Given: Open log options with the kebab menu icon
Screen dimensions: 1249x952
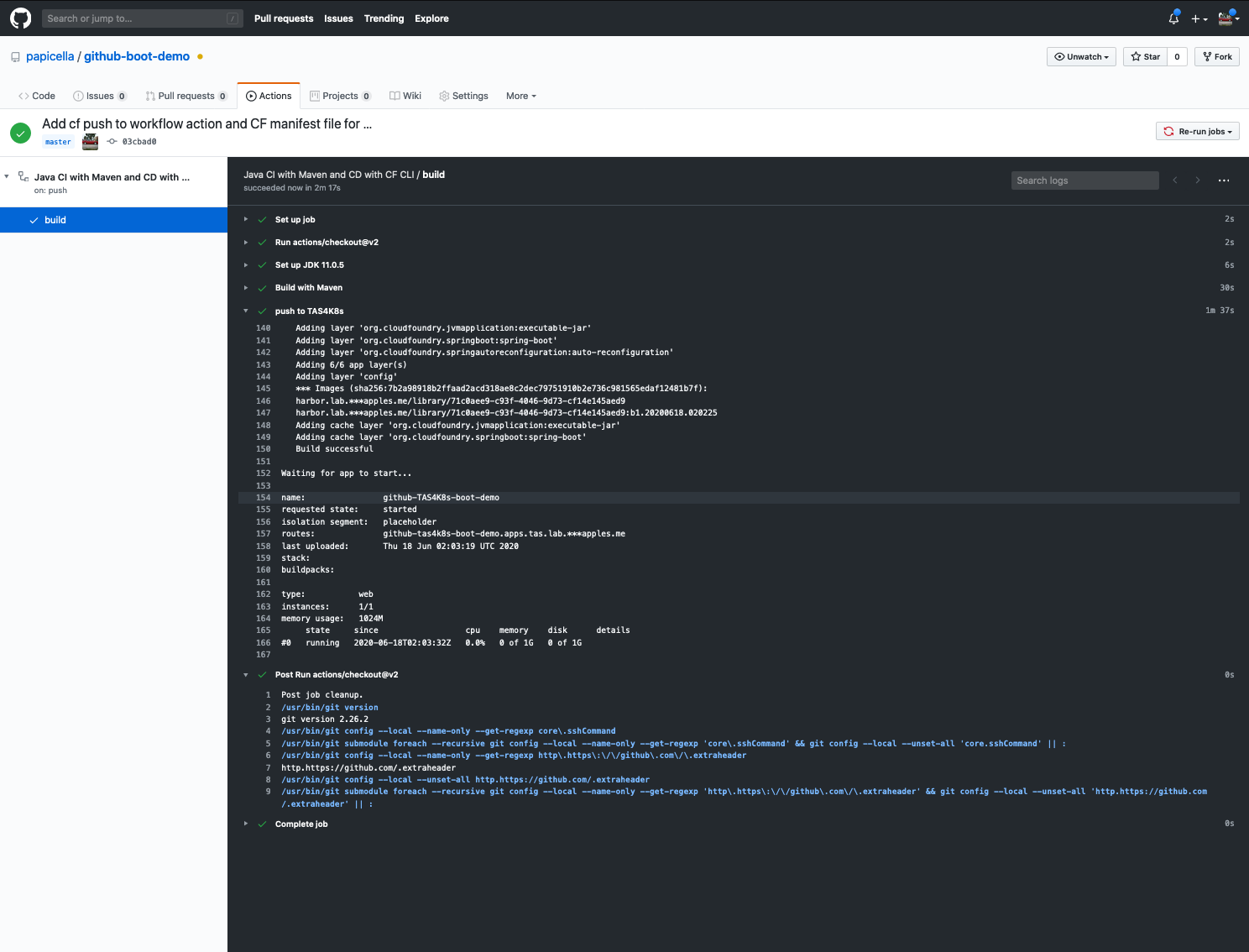Looking at the screenshot, I should [x=1223, y=180].
